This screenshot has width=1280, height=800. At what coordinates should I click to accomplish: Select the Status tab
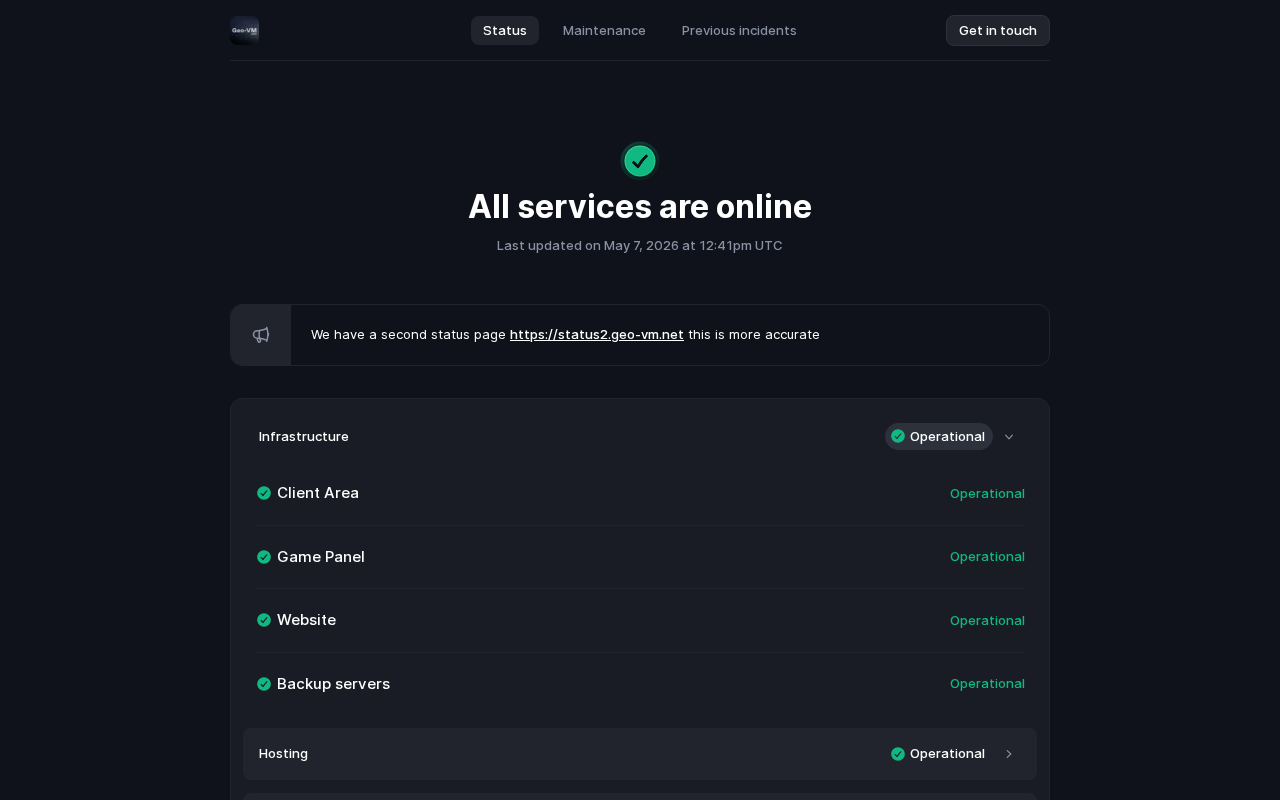point(505,30)
